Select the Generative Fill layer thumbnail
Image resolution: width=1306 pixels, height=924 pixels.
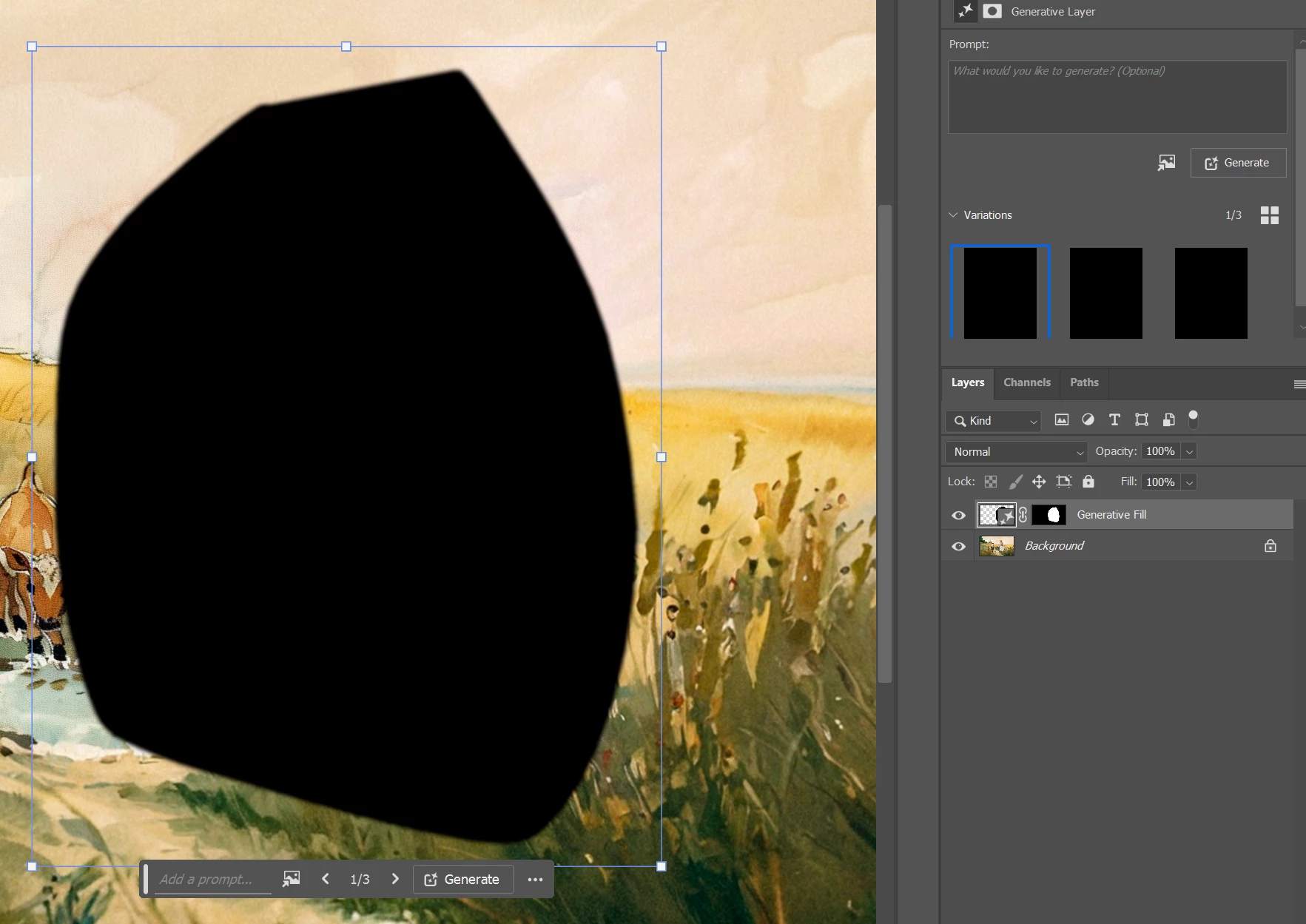(x=996, y=515)
